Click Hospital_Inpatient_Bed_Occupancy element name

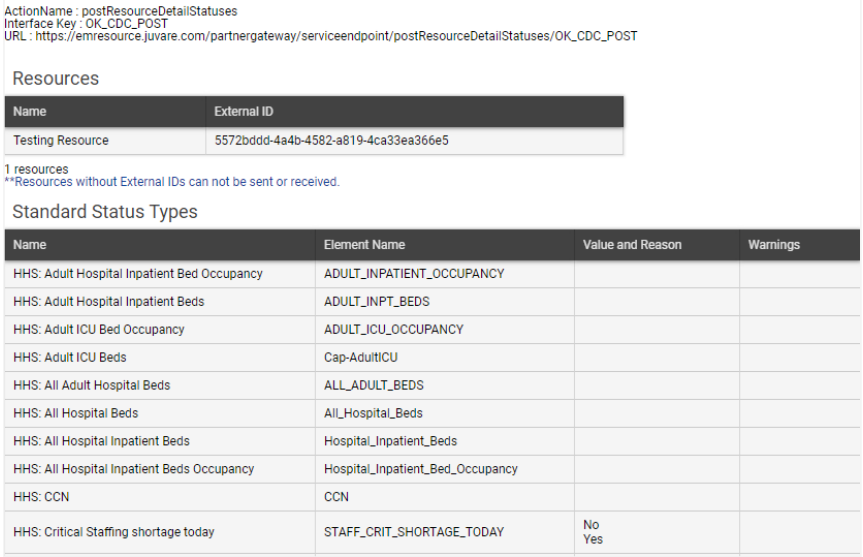[420, 469]
